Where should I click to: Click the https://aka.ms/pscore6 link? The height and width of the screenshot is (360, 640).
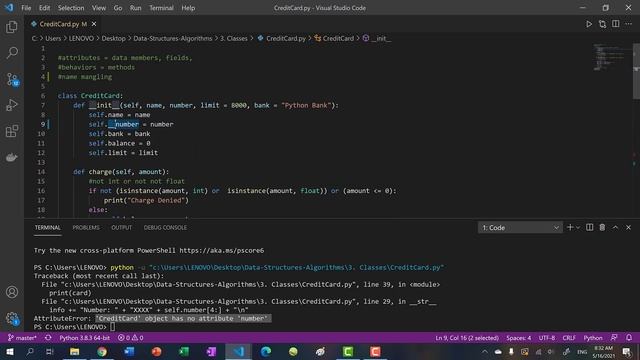pos(222,250)
